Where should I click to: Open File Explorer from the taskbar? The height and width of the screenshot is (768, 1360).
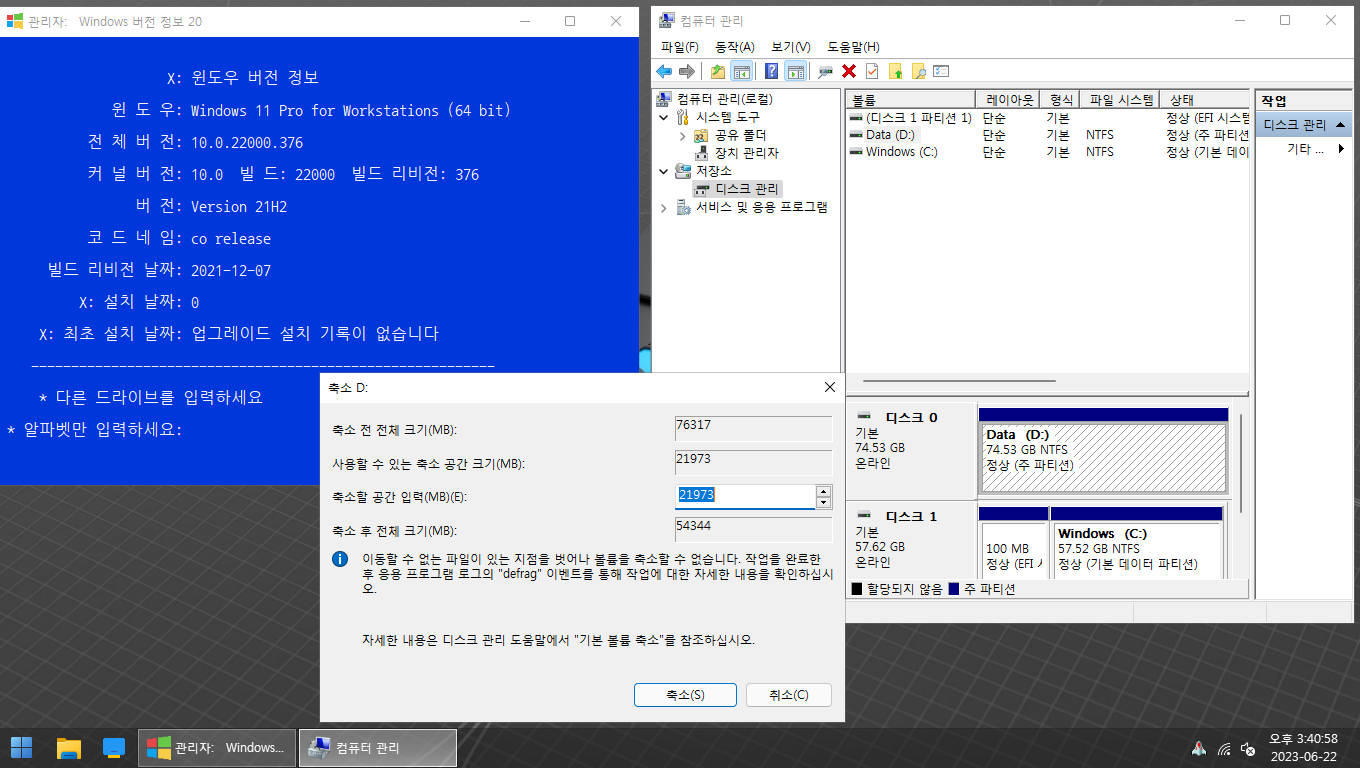pos(68,747)
